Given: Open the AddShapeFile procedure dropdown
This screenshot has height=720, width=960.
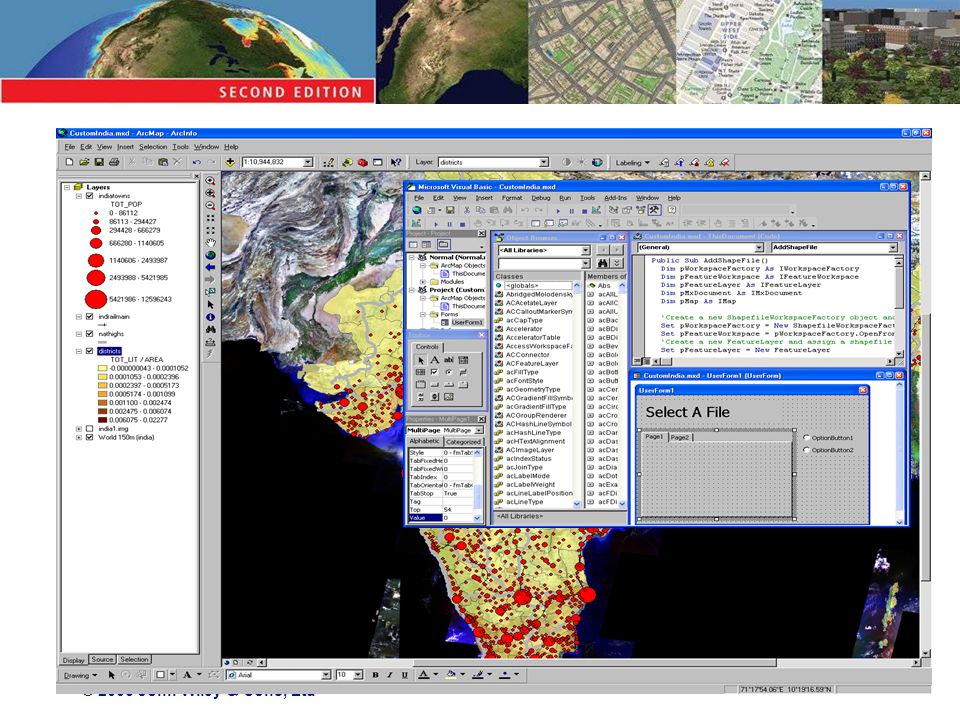Looking at the screenshot, I should coord(893,247).
